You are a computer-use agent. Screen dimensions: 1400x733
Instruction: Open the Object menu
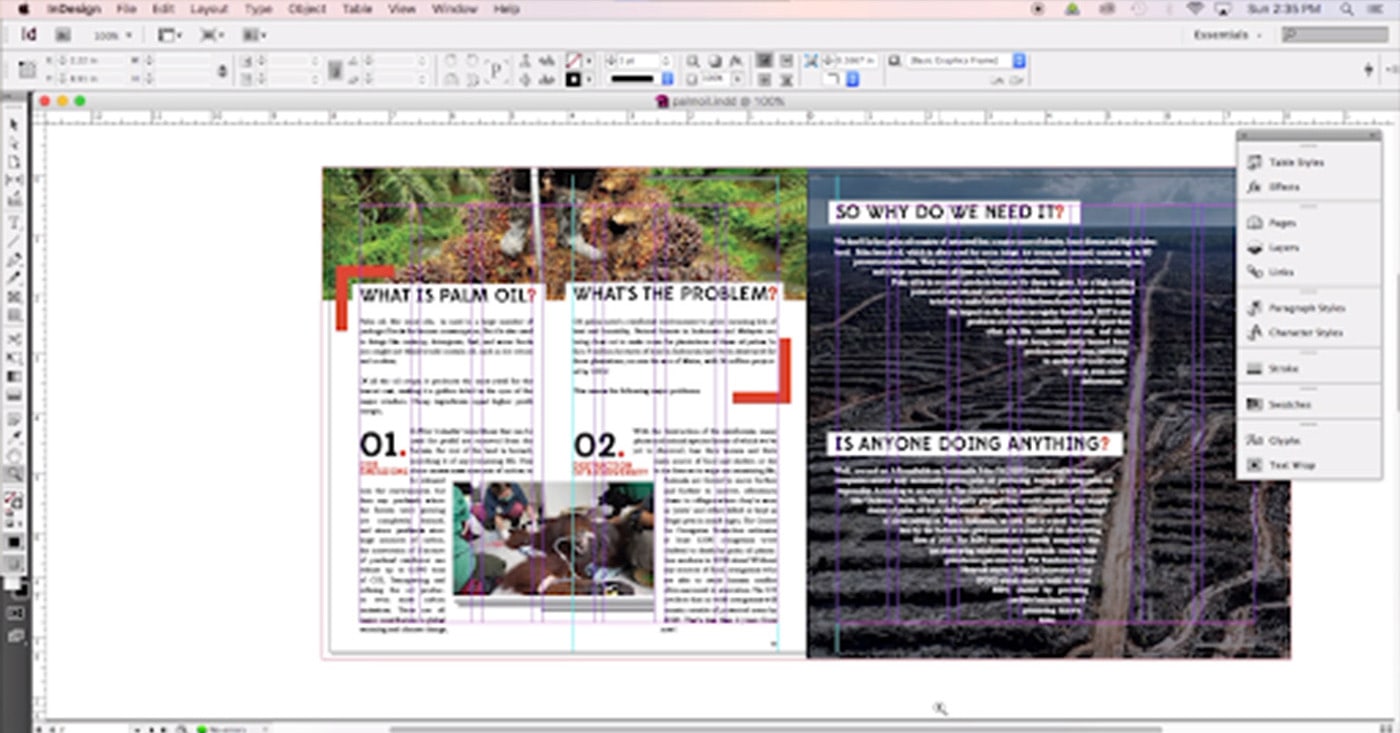click(307, 9)
